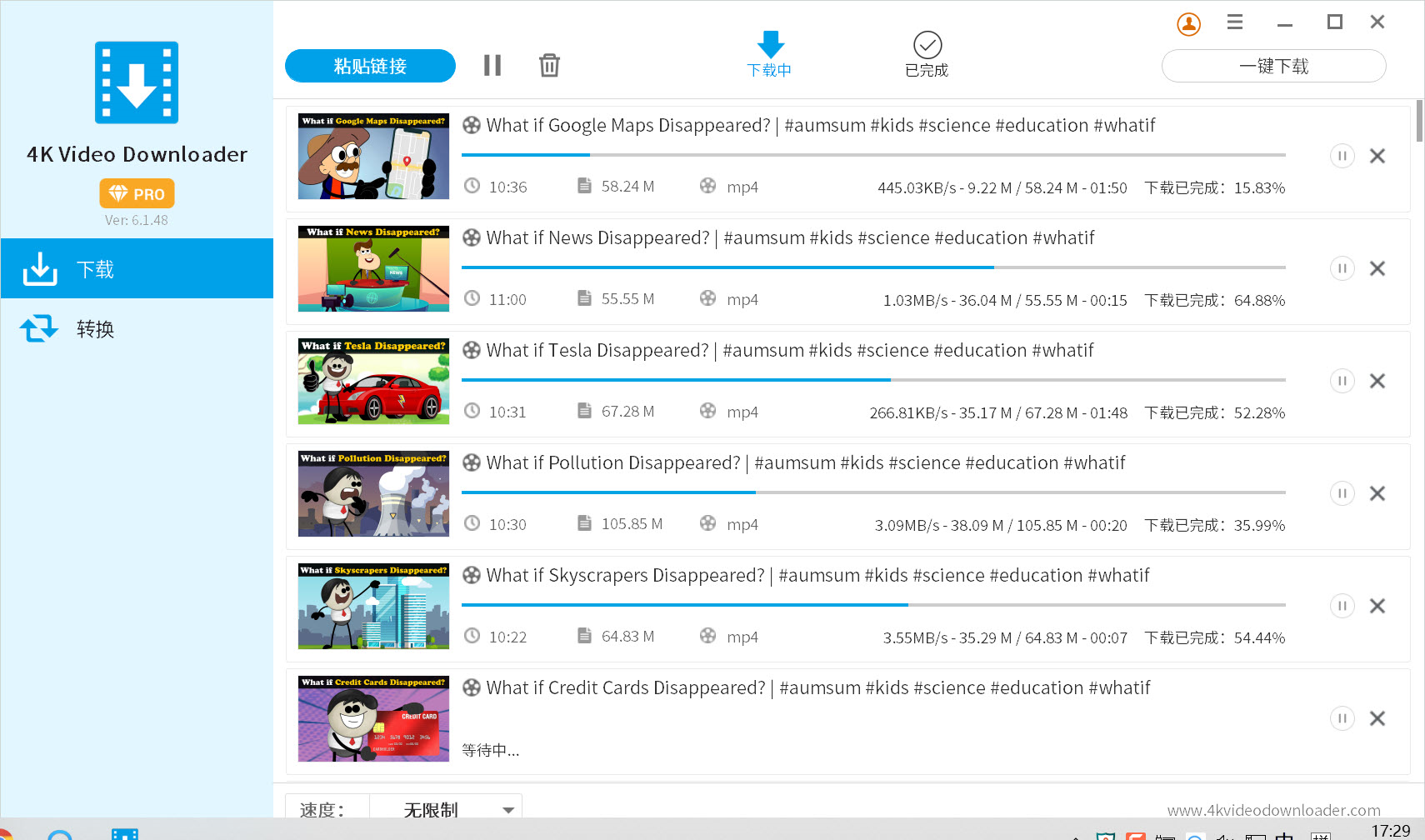Open the hamburger menu icon
Viewport: 1425px width, 840px height.
click(x=1235, y=22)
